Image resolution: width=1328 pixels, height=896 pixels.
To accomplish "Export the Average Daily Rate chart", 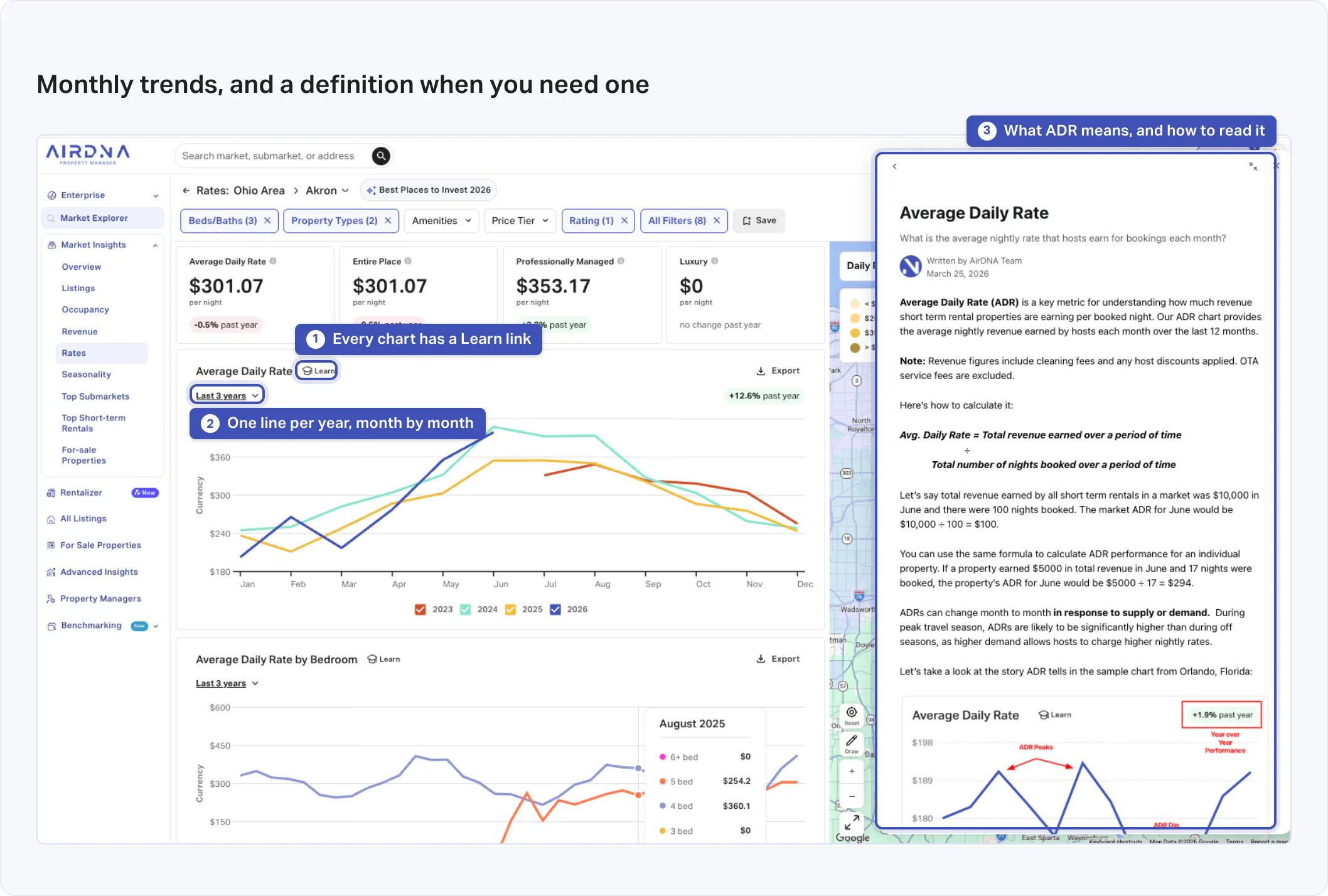I will (778, 371).
